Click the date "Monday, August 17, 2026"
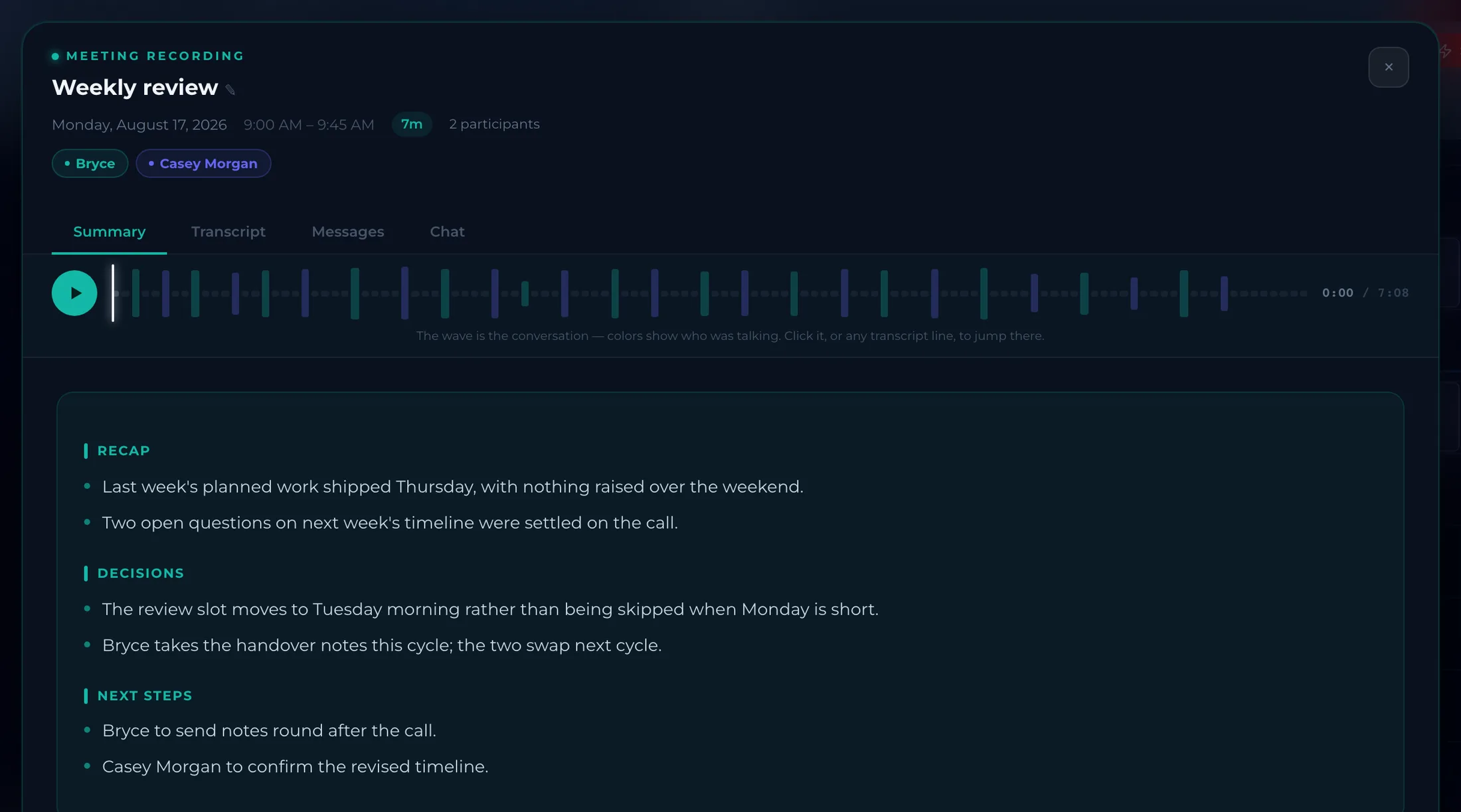 [x=139, y=125]
